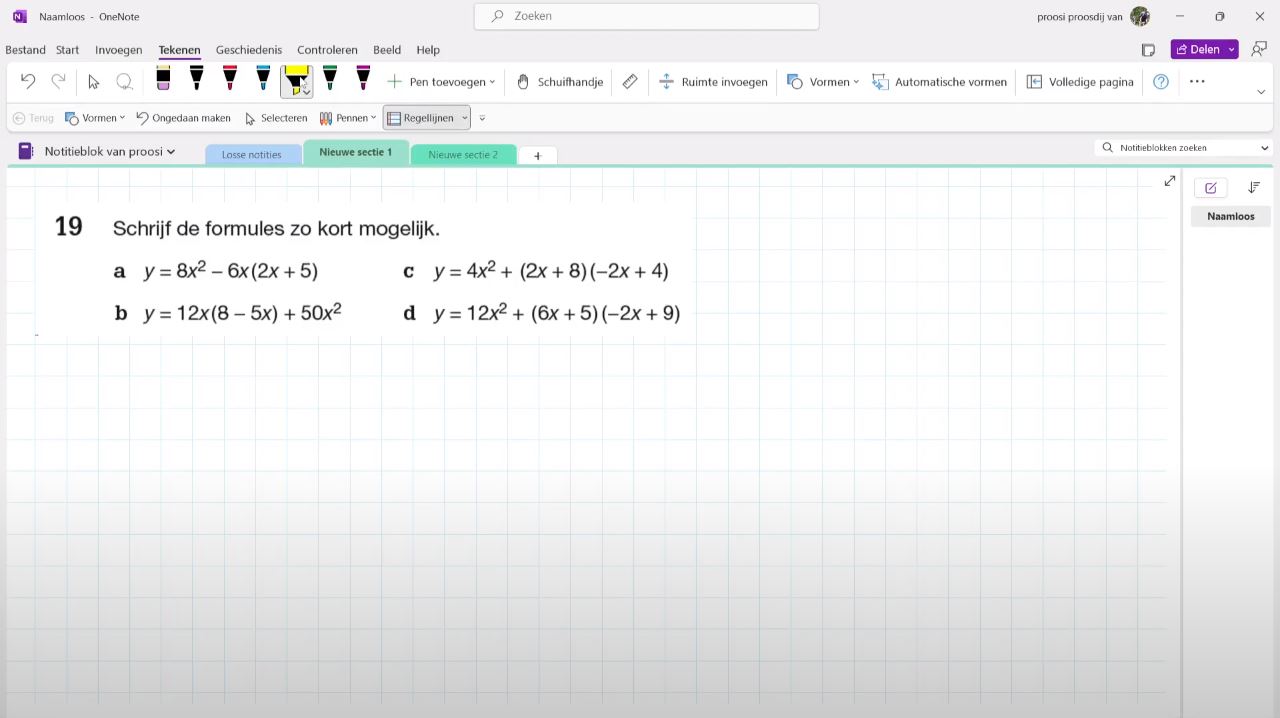
Task: Select the Naamloos page in page list
Action: coord(1231,216)
